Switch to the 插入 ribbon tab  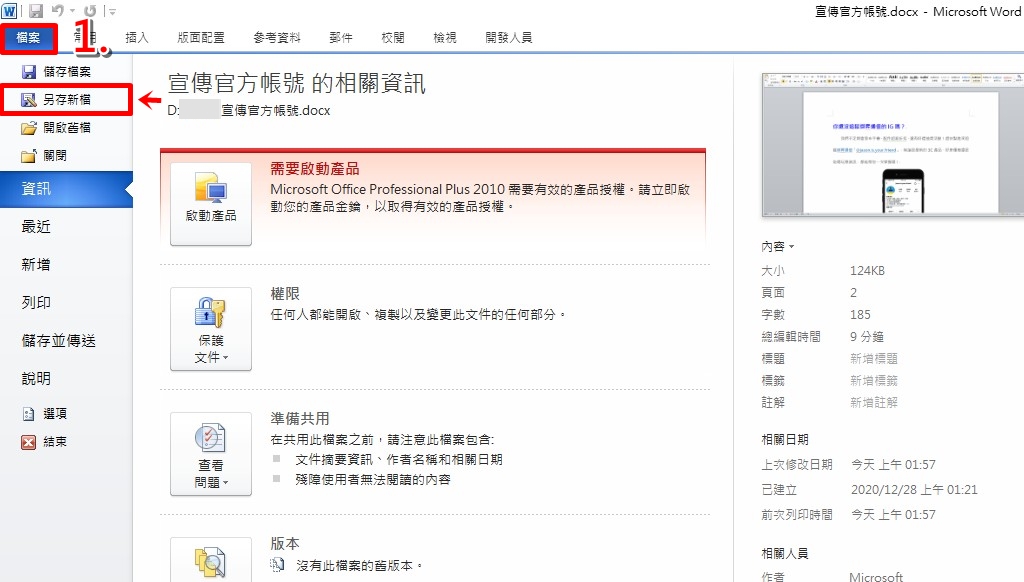(x=136, y=38)
